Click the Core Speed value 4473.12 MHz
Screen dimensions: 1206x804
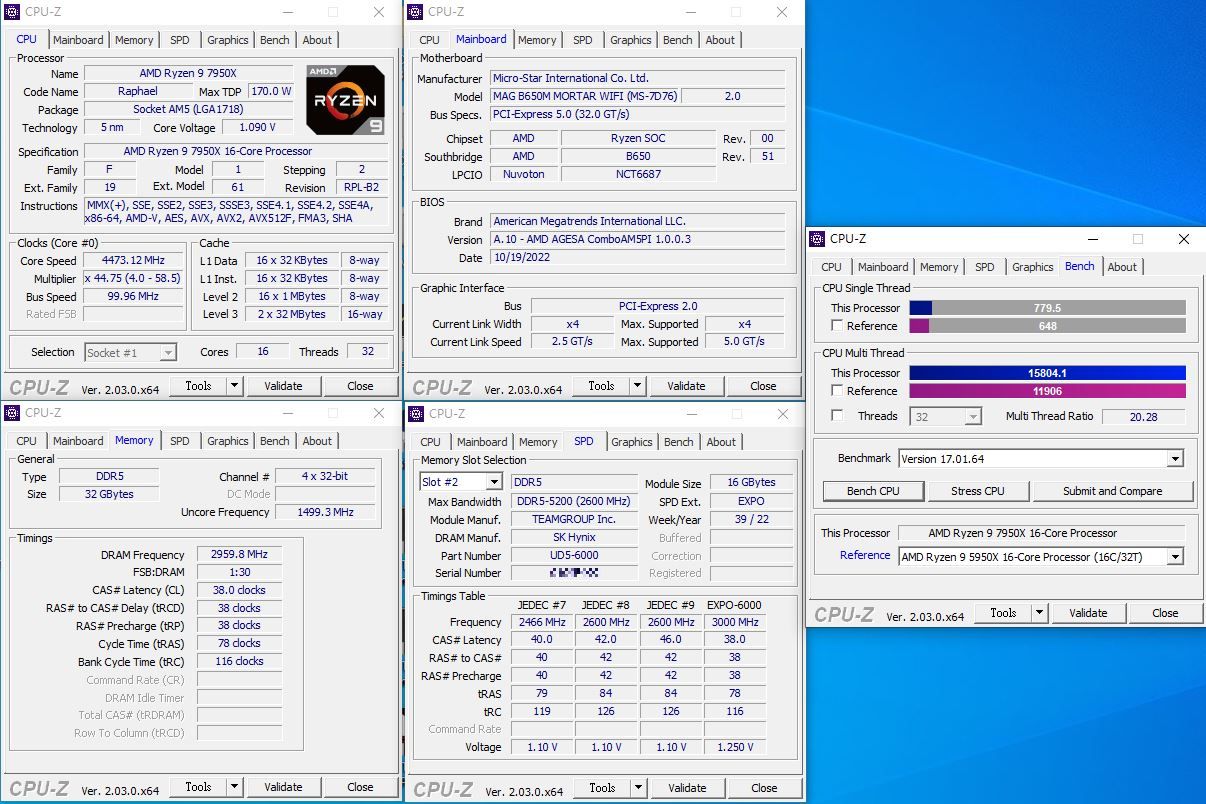click(x=134, y=261)
